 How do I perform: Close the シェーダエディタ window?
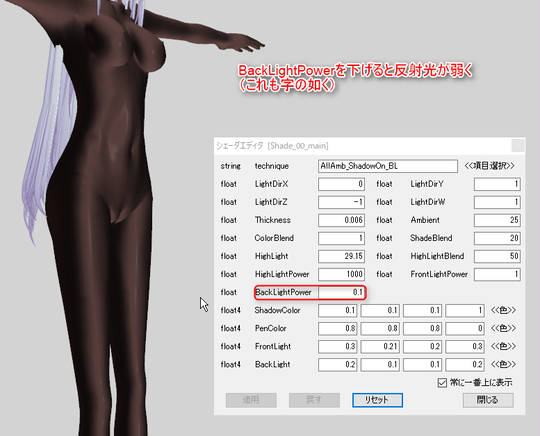(x=518, y=146)
